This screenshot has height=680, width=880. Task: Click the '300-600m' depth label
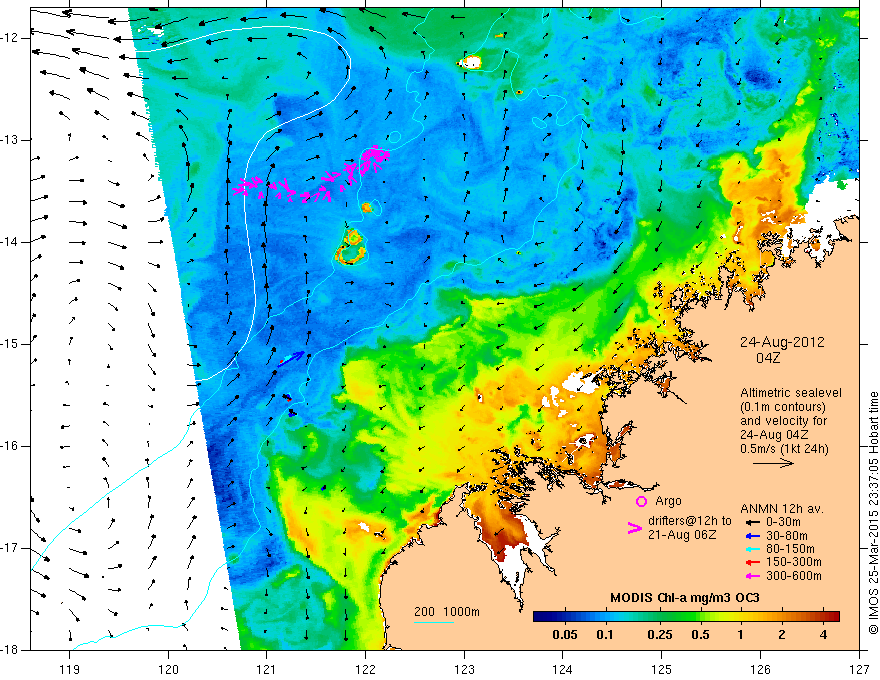(x=794, y=576)
